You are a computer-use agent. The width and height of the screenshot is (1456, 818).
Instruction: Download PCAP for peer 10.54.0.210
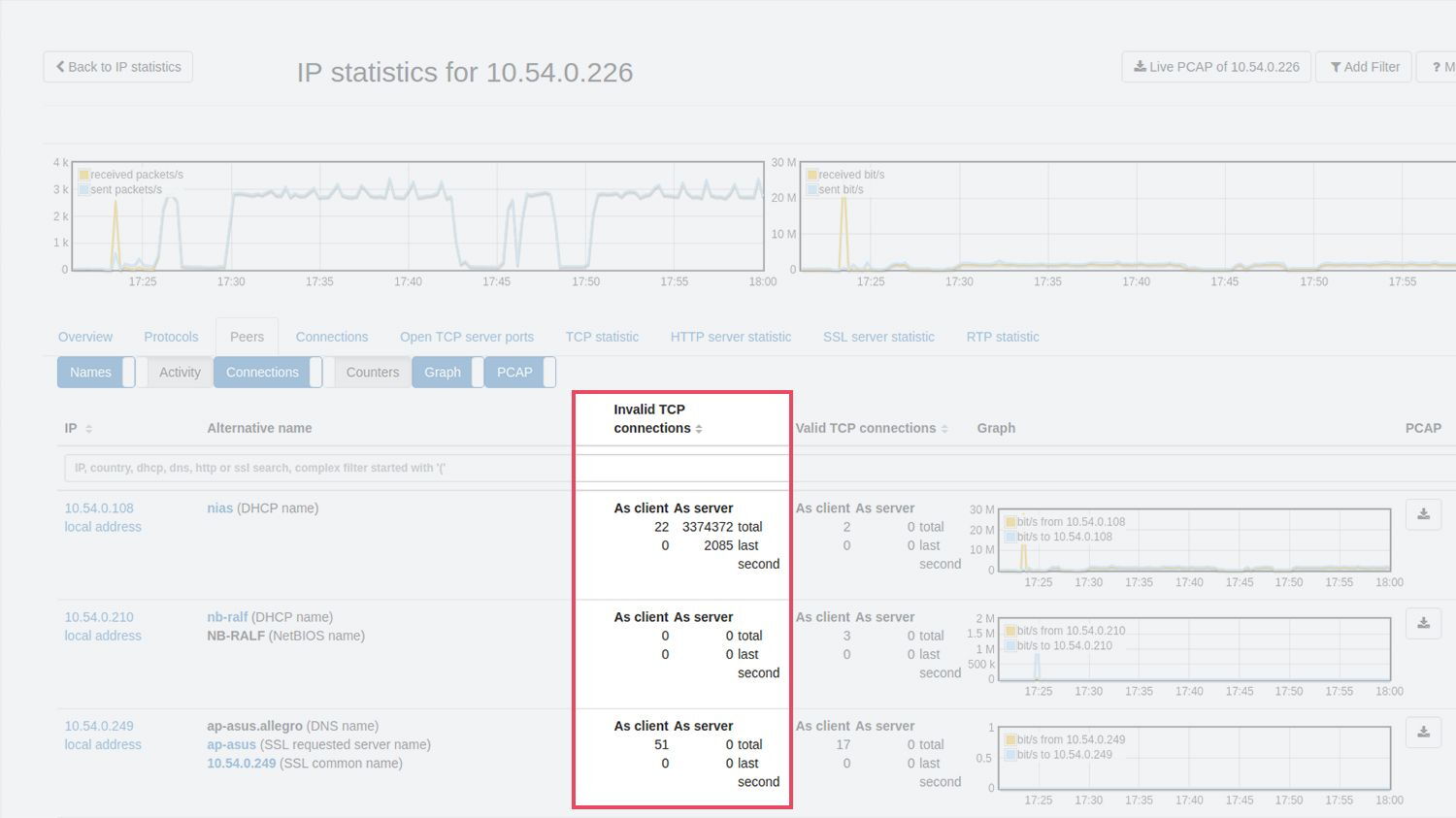coord(1423,623)
